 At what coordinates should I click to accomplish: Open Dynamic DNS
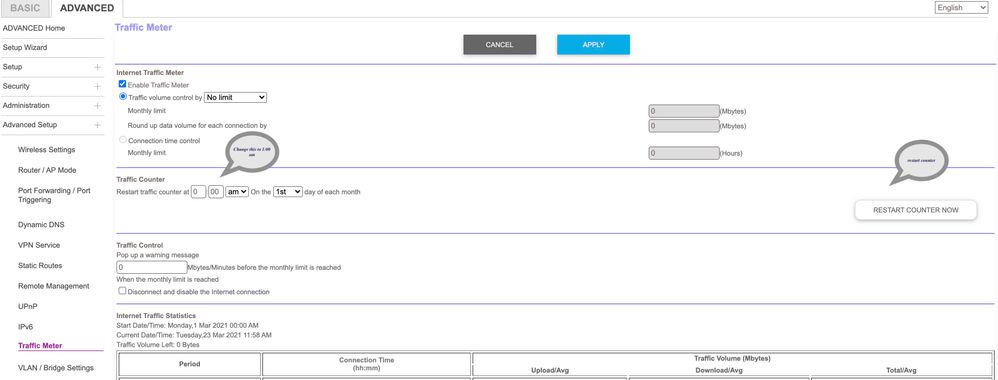pos(41,225)
